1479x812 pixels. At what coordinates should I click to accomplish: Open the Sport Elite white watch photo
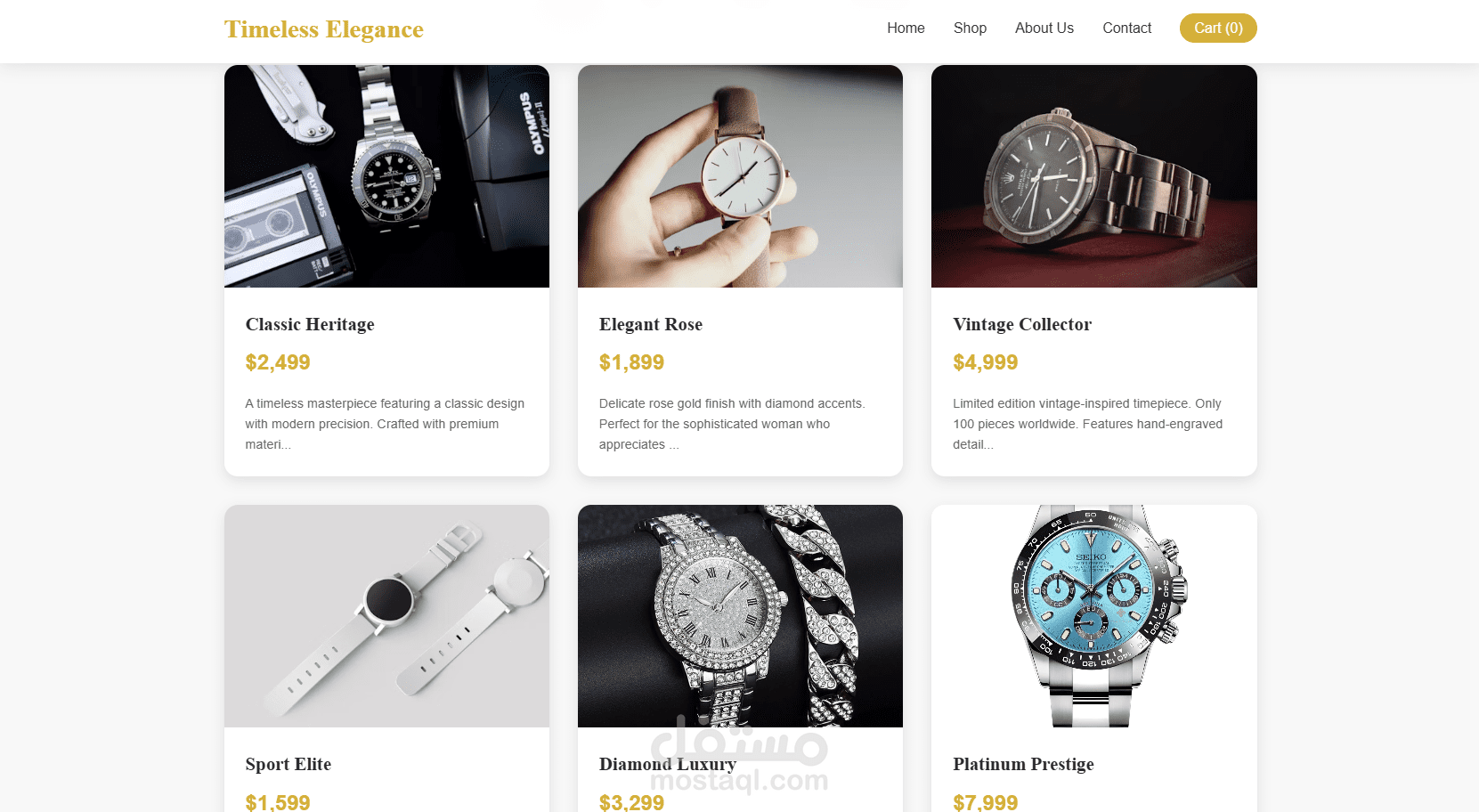pos(386,616)
